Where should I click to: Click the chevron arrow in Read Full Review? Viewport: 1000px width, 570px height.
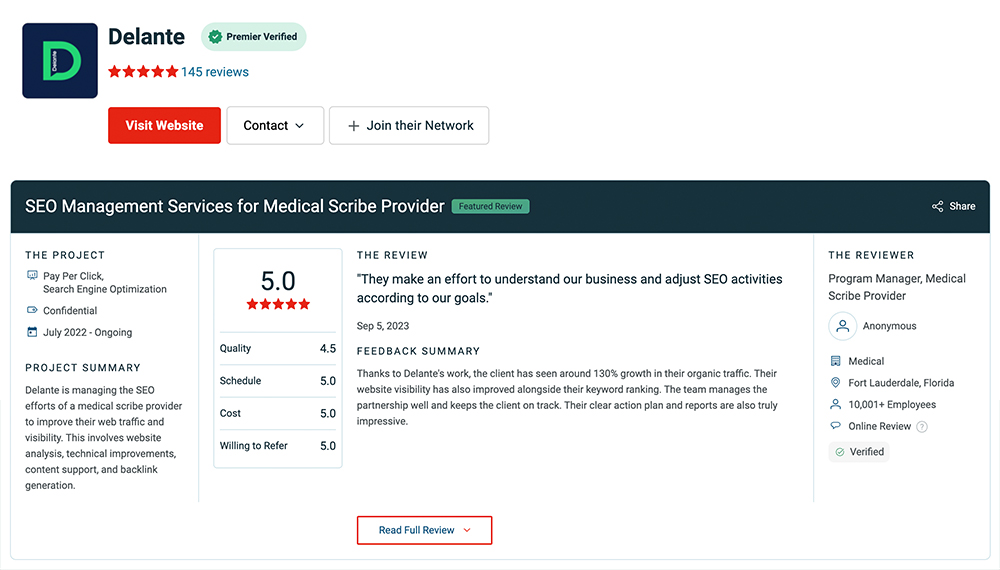(467, 530)
